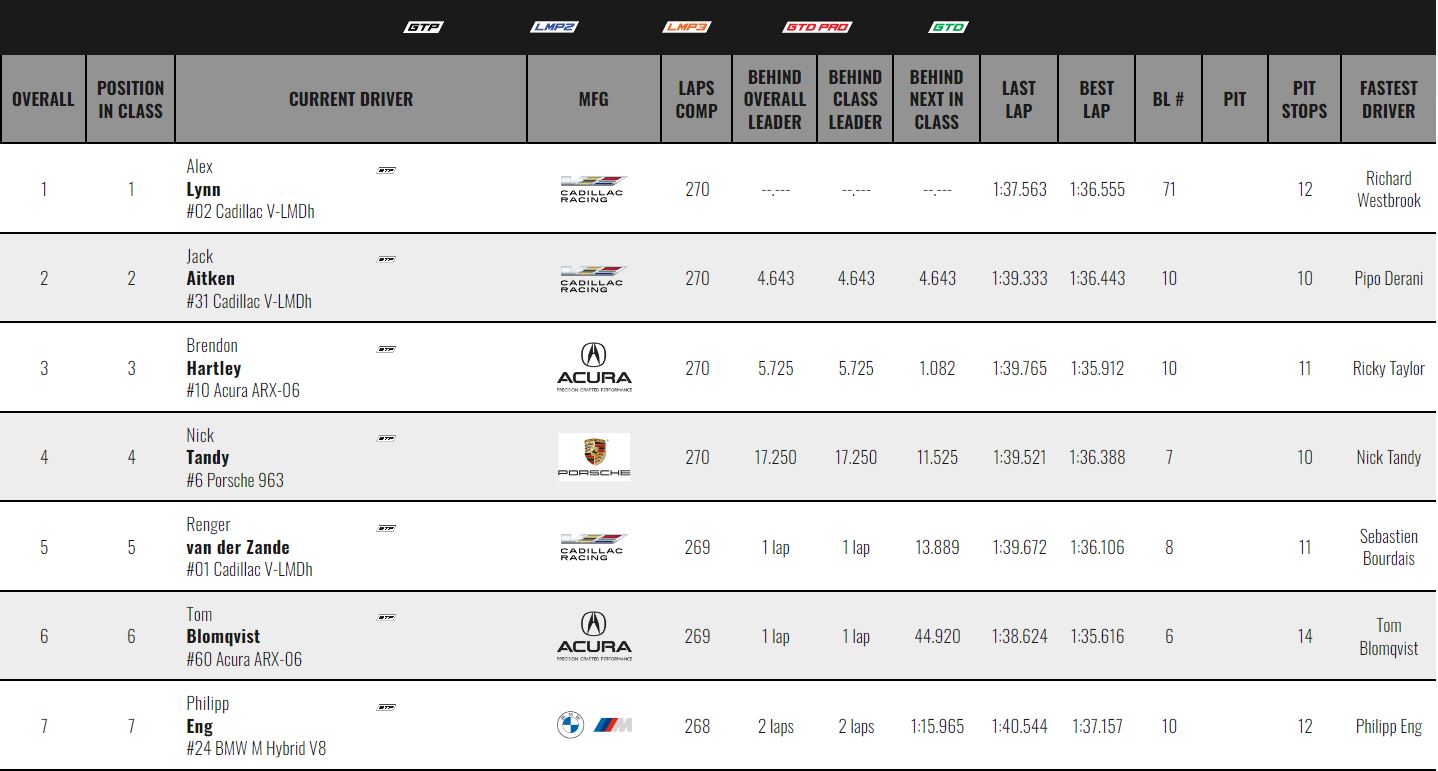
Task: Sort by BEST LAP column header
Action: (x=1096, y=99)
